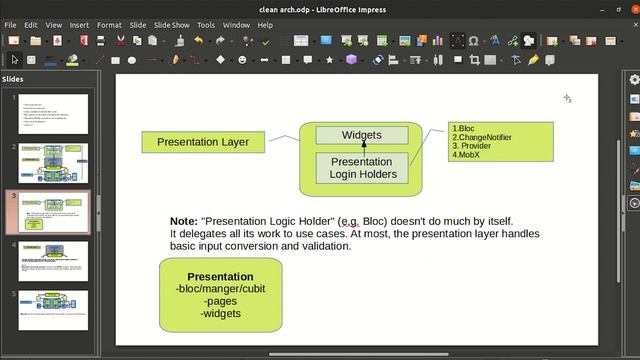Click the horizontal scrollbar under the slide
The height and width of the screenshot is (360, 640).
(358, 354)
